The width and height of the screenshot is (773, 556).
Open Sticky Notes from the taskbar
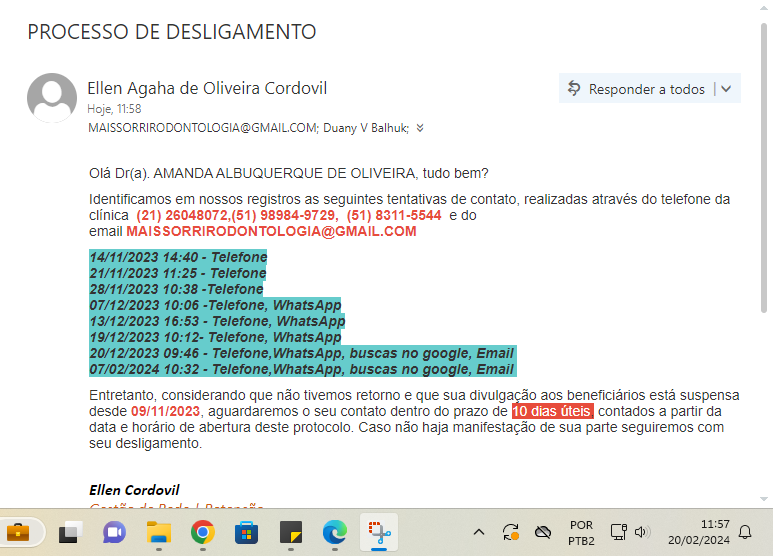pyautogui.click(x=290, y=532)
